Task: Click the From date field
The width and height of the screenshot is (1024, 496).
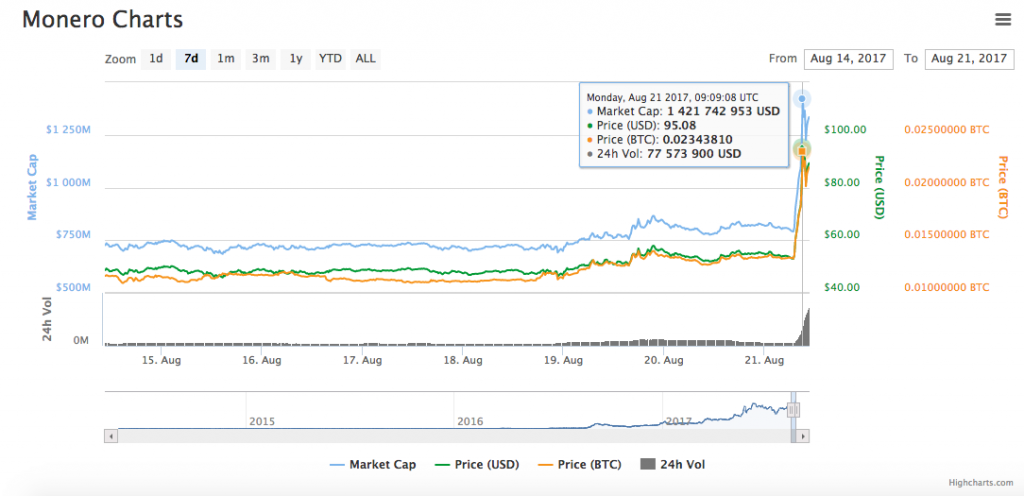Action: [849, 59]
